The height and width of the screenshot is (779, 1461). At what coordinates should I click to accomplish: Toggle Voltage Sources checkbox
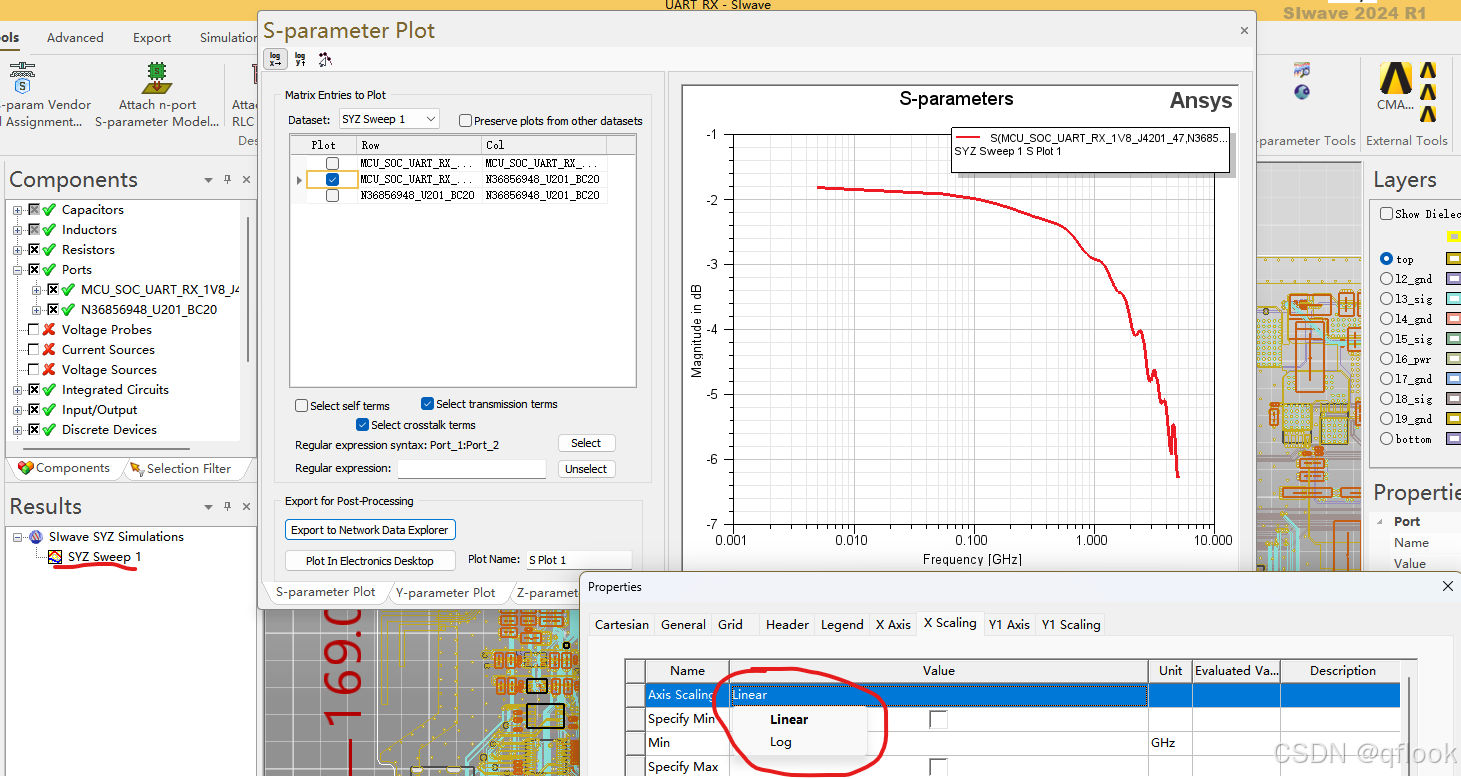[34, 370]
